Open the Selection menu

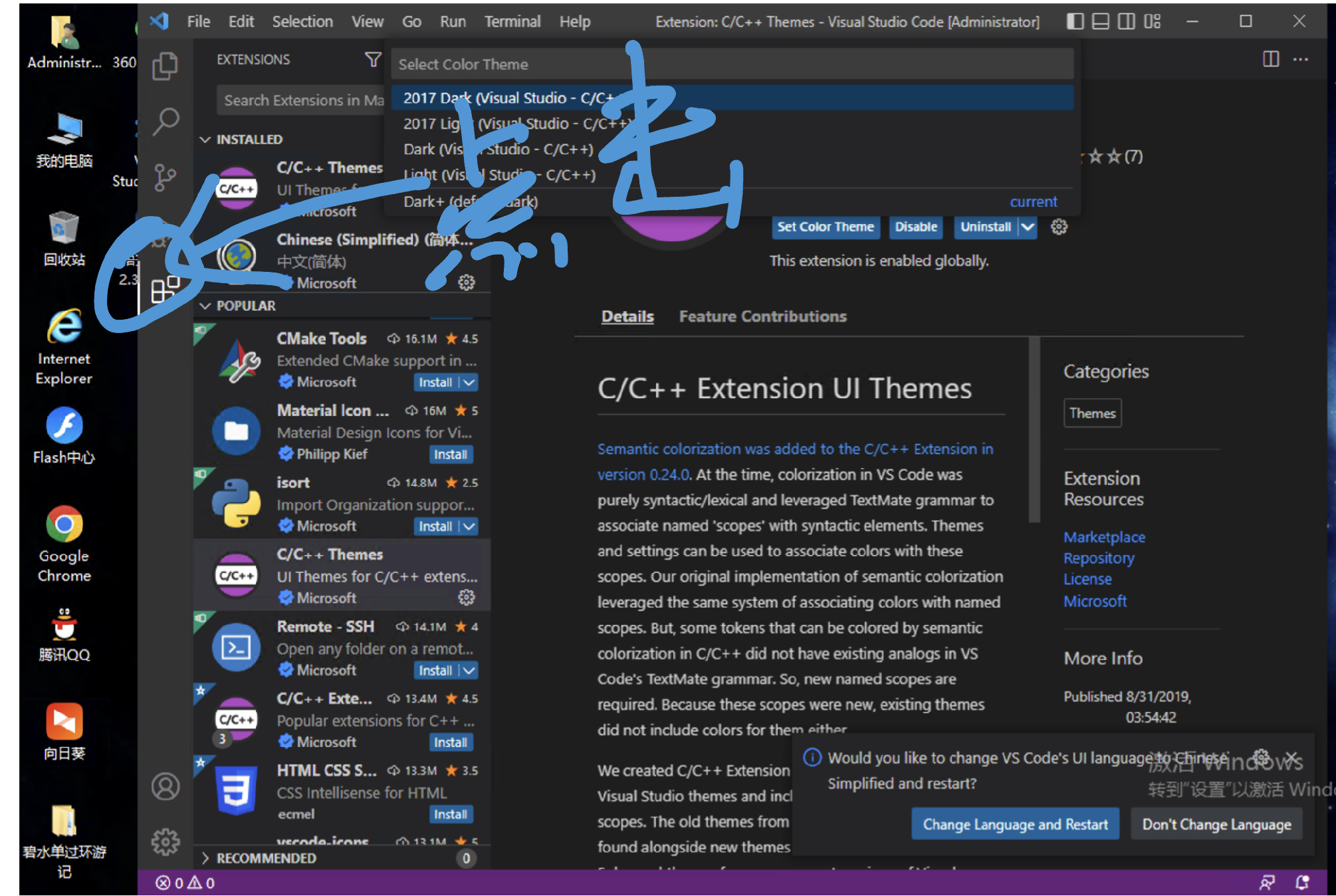coord(302,21)
